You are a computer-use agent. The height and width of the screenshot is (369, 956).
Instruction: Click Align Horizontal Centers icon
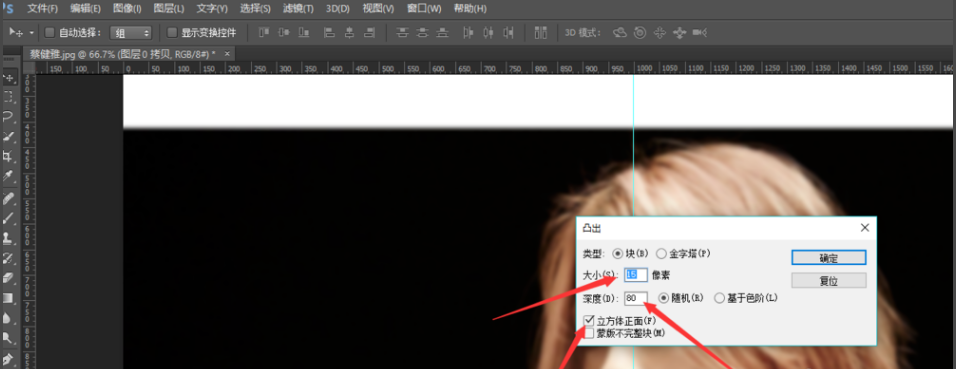pos(349,32)
